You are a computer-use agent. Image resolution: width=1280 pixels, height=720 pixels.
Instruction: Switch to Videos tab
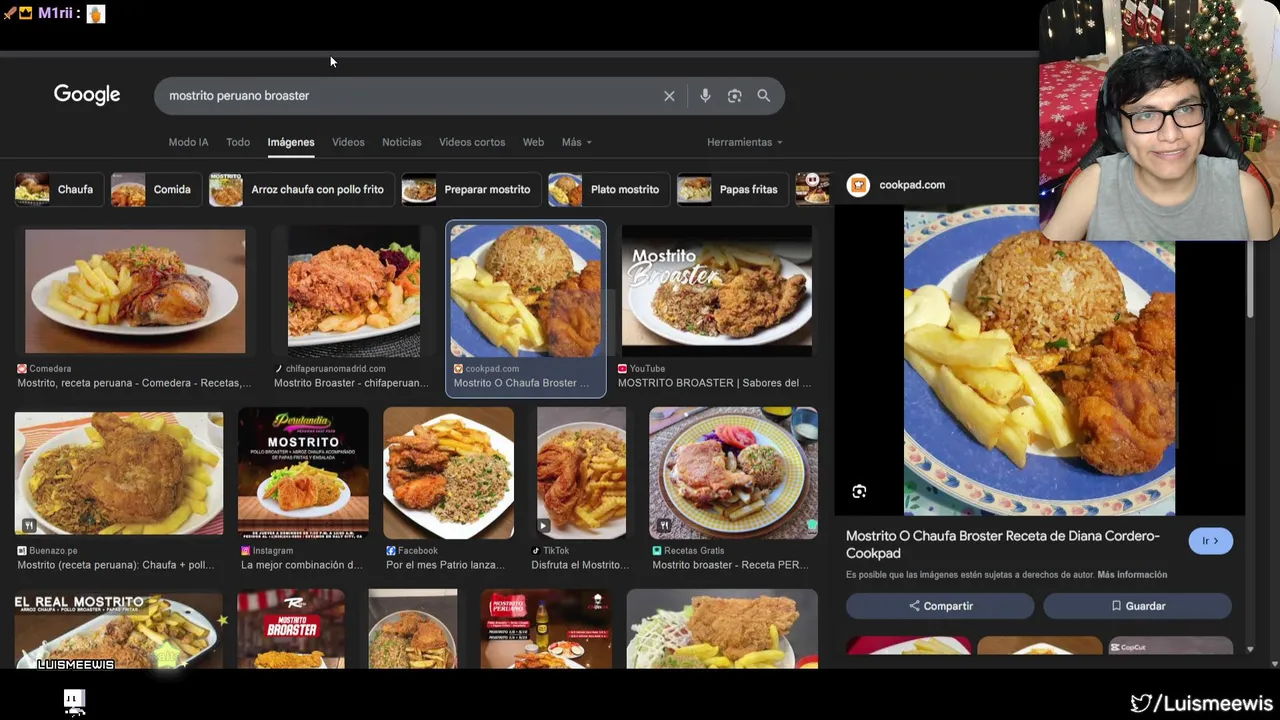(348, 142)
